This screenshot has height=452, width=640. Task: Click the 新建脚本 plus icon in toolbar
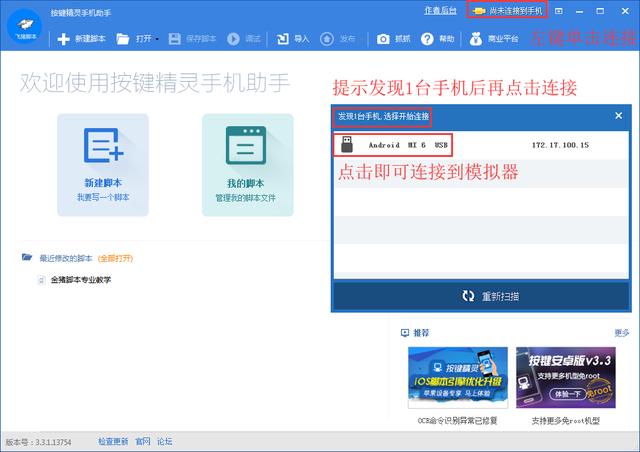coord(63,39)
